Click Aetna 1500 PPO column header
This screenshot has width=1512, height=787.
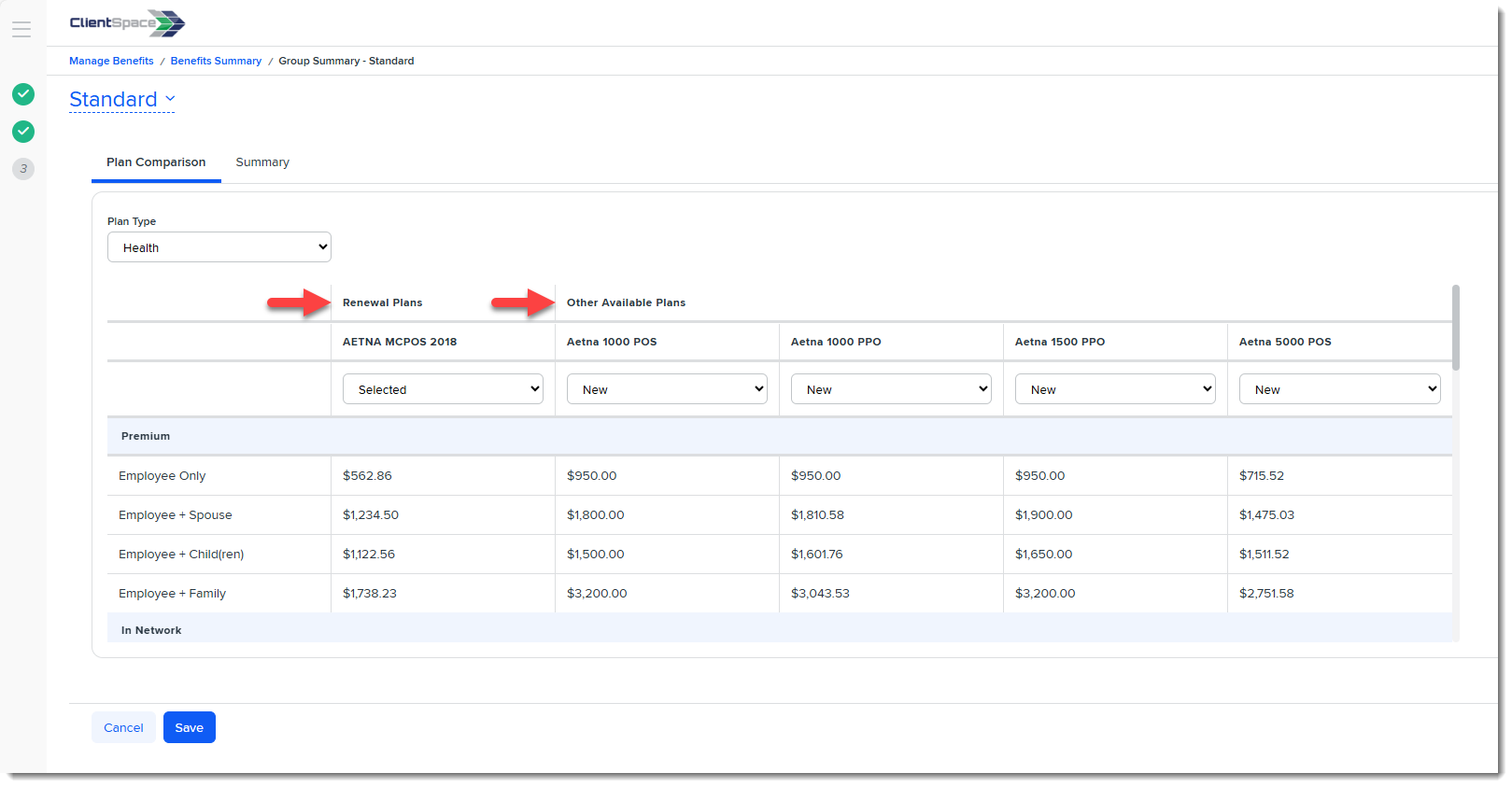click(1060, 342)
